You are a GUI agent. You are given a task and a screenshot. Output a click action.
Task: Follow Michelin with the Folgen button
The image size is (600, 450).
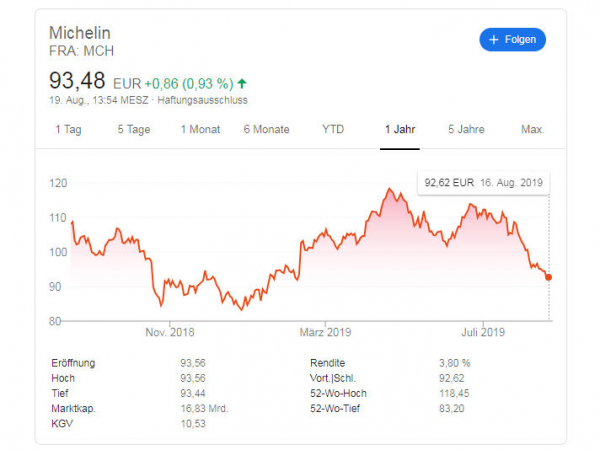(x=512, y=39)
